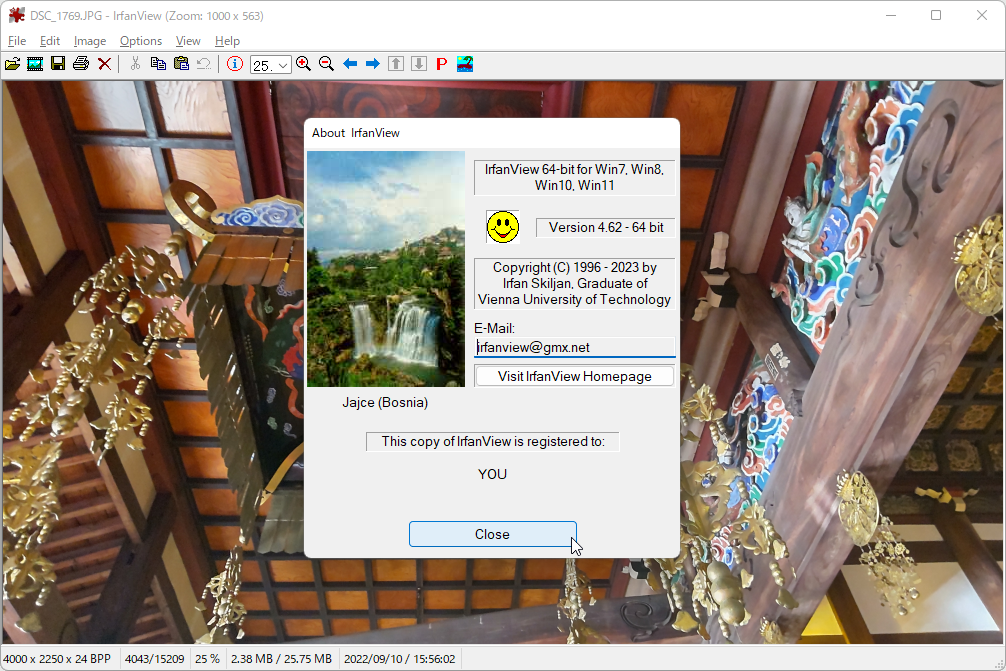Dismiss the About dialog with Close

tap(492, 533)
